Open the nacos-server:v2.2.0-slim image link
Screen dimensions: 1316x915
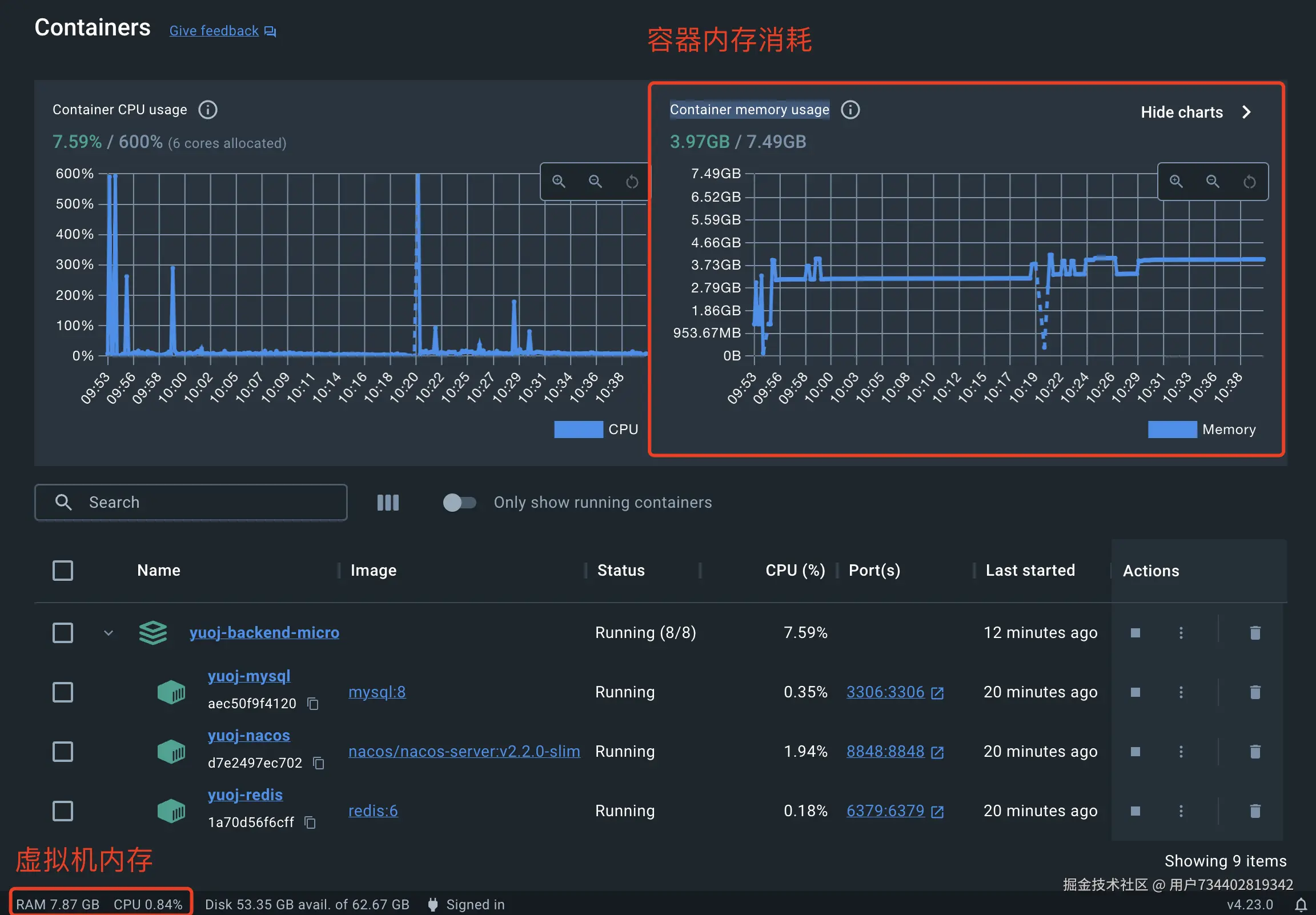coord(464,752)
